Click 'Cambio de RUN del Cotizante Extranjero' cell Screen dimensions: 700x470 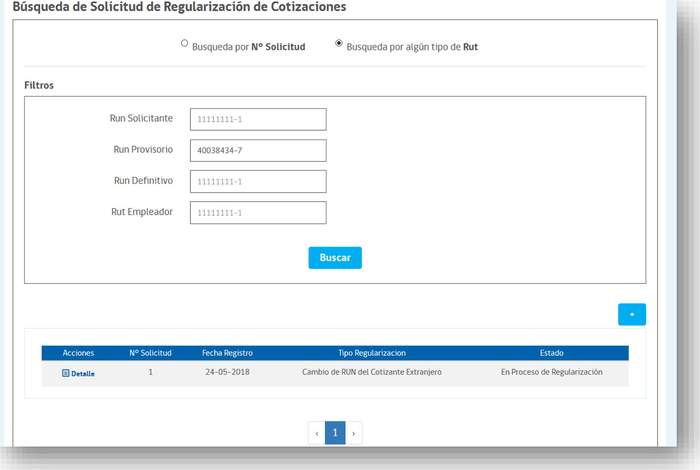tap(372, 372)
